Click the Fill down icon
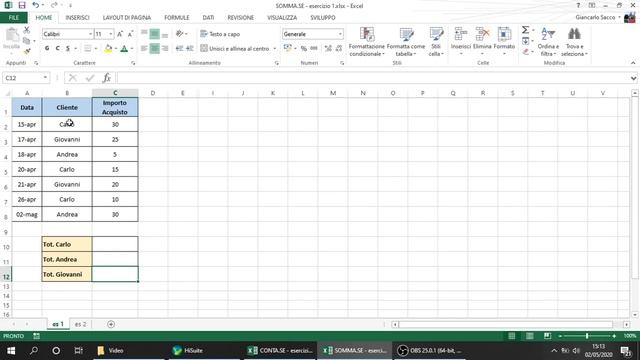The width and height of the screenshot is (640, 360). pos(526,41)
